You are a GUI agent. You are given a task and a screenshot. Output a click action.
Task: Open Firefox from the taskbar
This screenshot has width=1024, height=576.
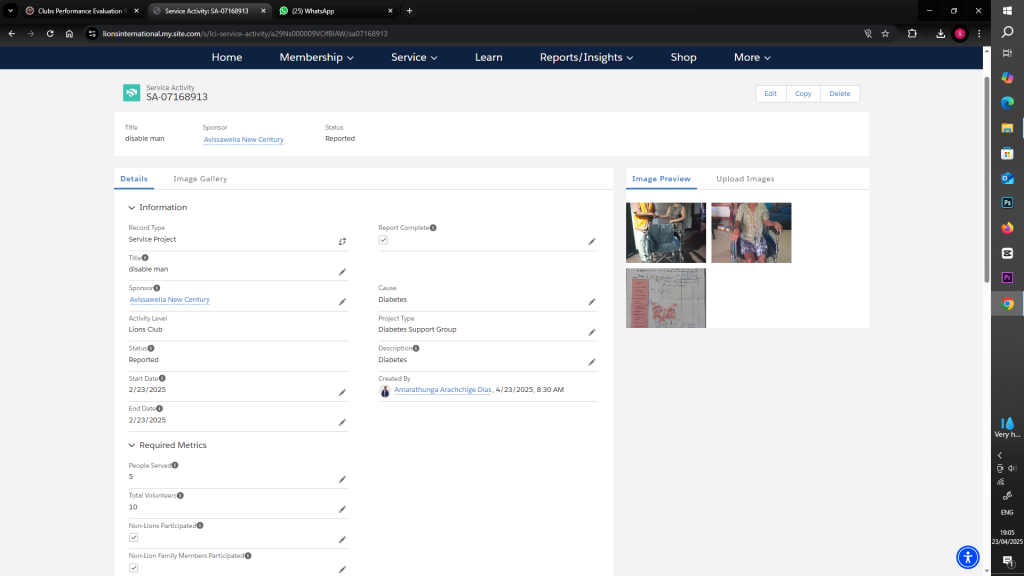pos(1007,228)
